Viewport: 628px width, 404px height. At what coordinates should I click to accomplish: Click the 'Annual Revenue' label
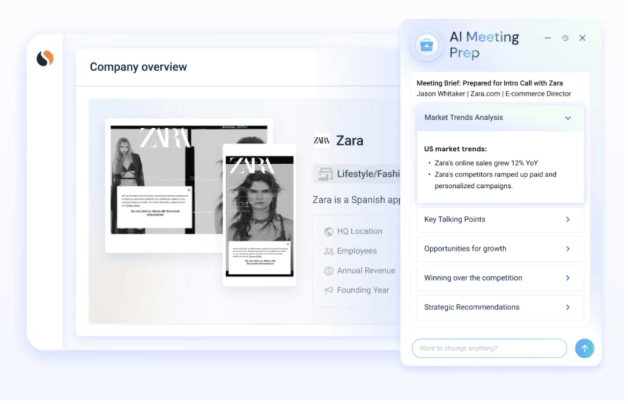pos(366,271)
